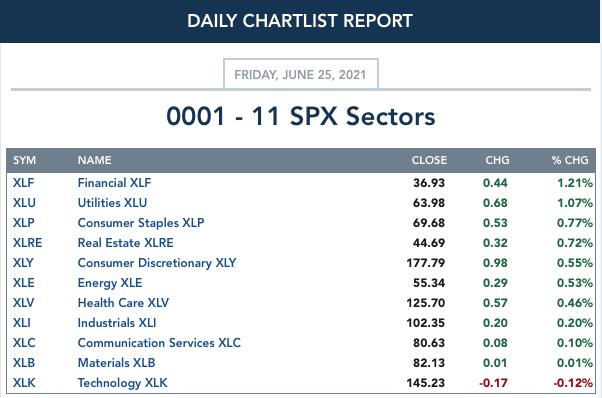
Task: Click the XLK symbol link
Action: click(x=24, y=383)
